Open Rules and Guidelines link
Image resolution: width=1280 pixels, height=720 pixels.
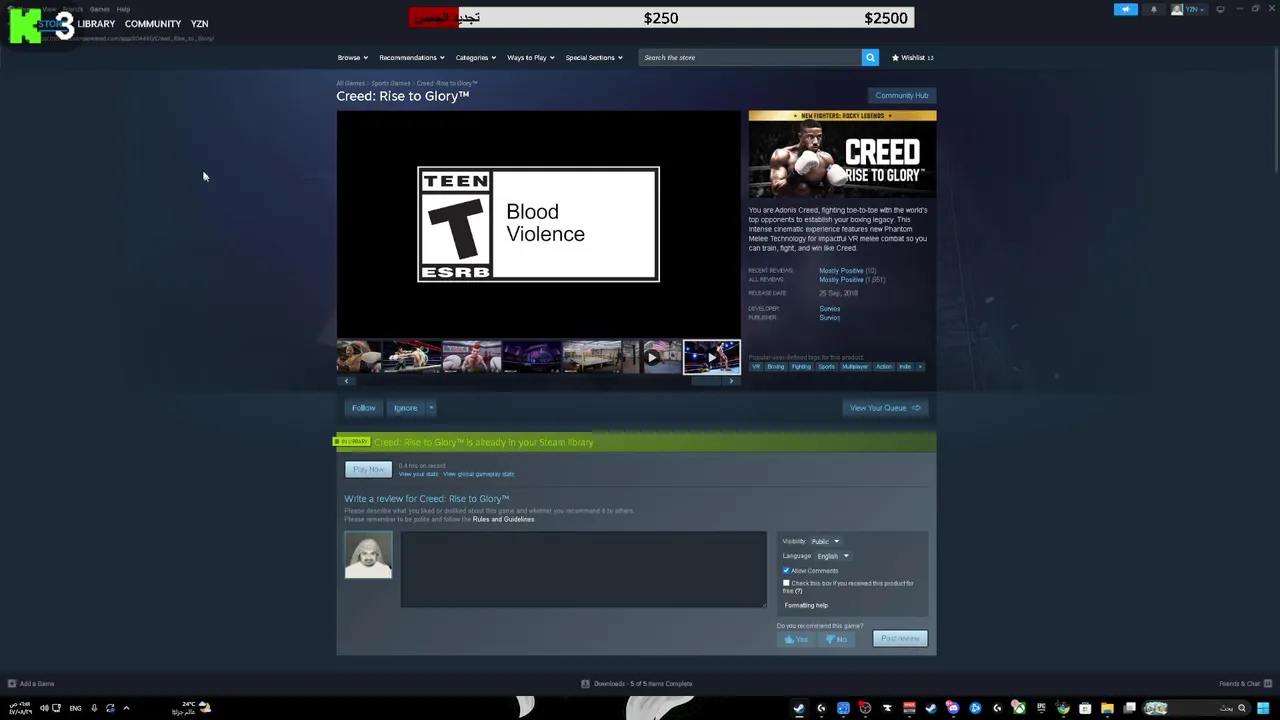click(503, 519)
